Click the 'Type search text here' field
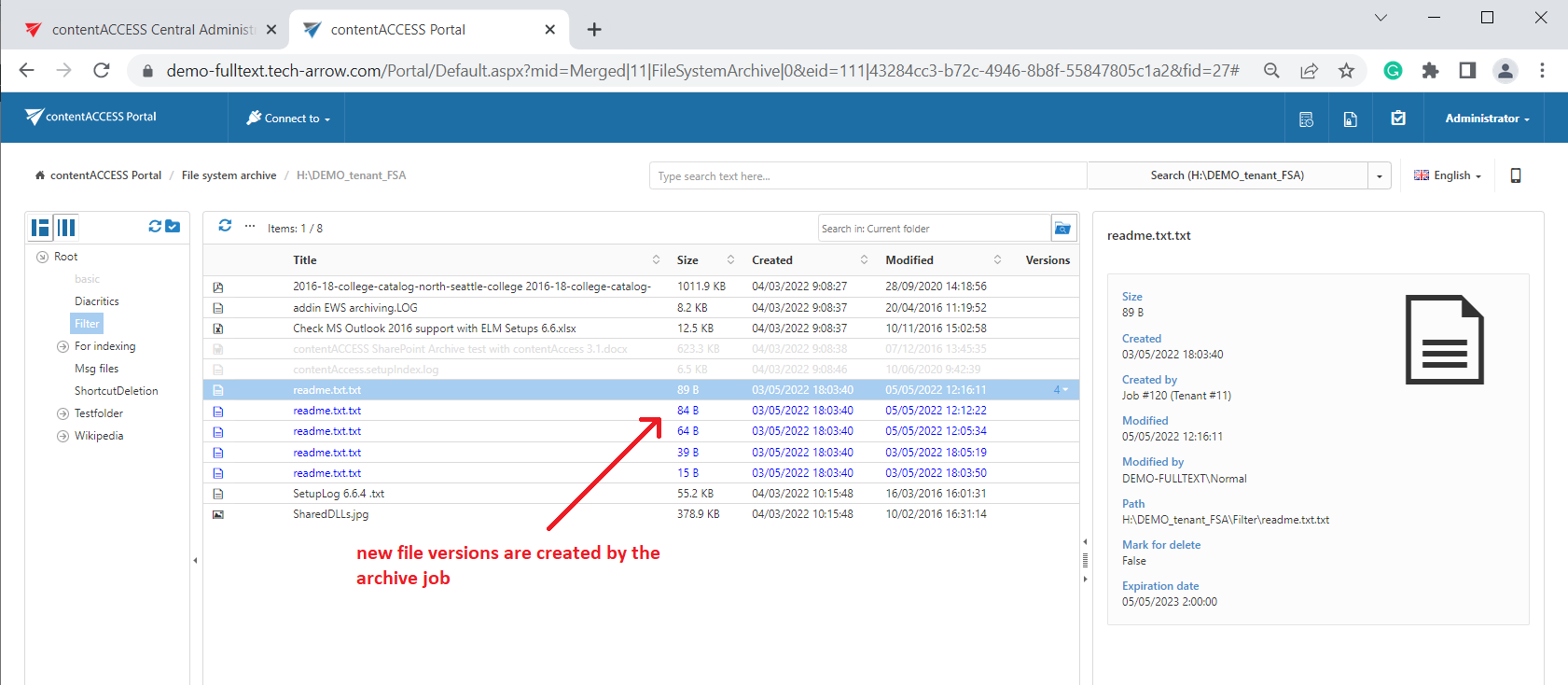 click(x=867, y=175)
